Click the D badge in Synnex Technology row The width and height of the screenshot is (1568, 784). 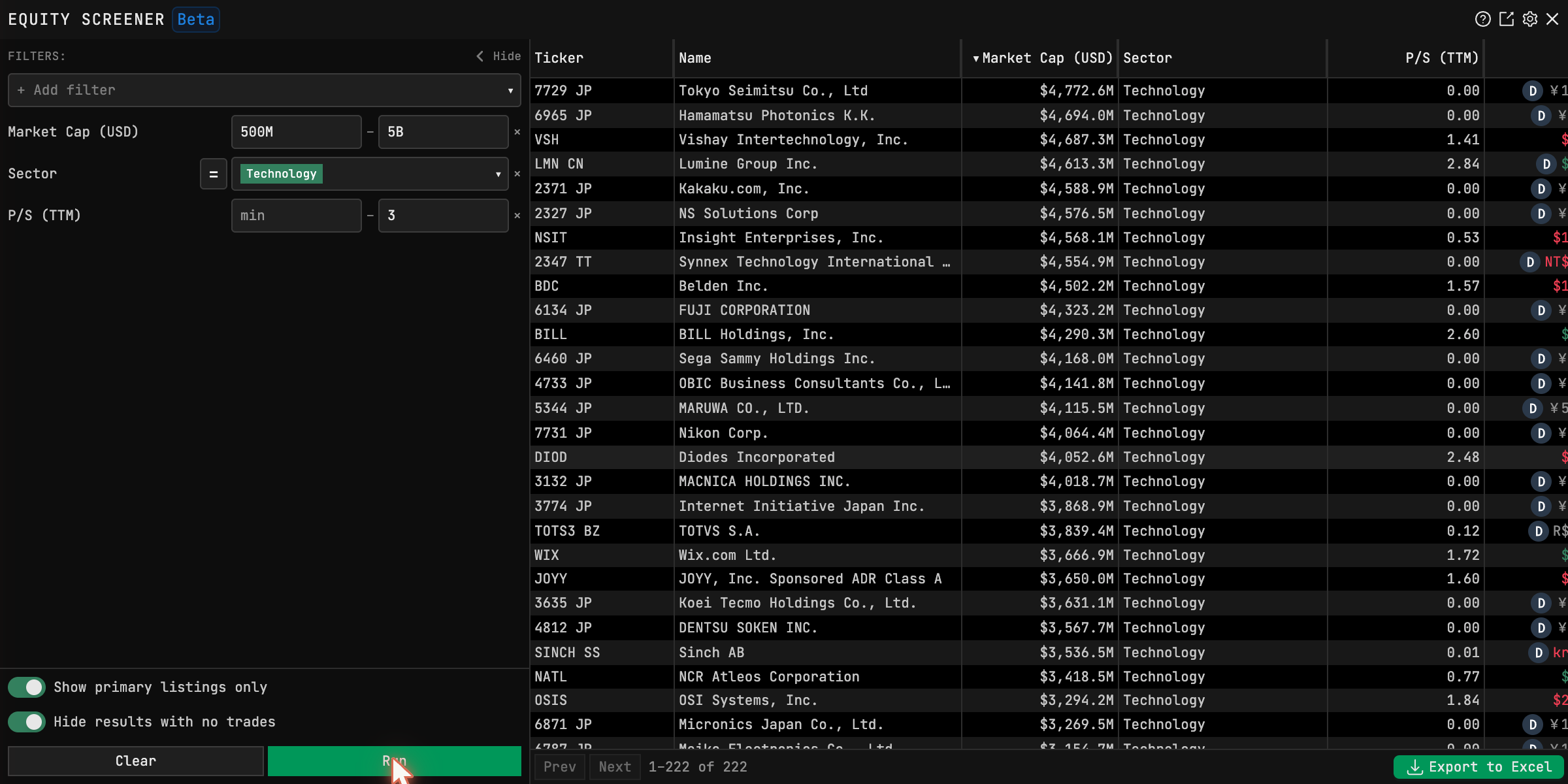point(1529,262)
